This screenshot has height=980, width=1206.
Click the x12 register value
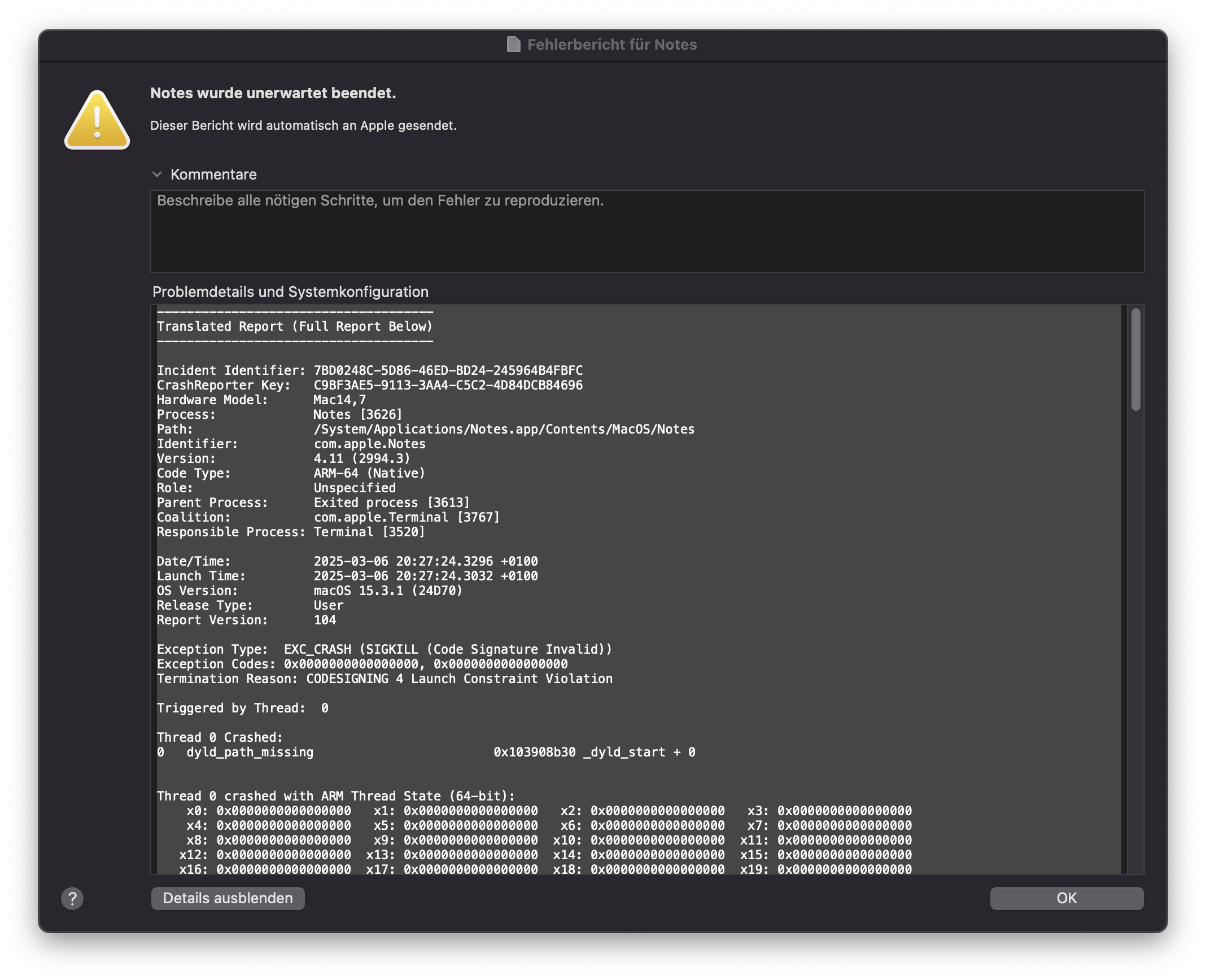point(284,855)
